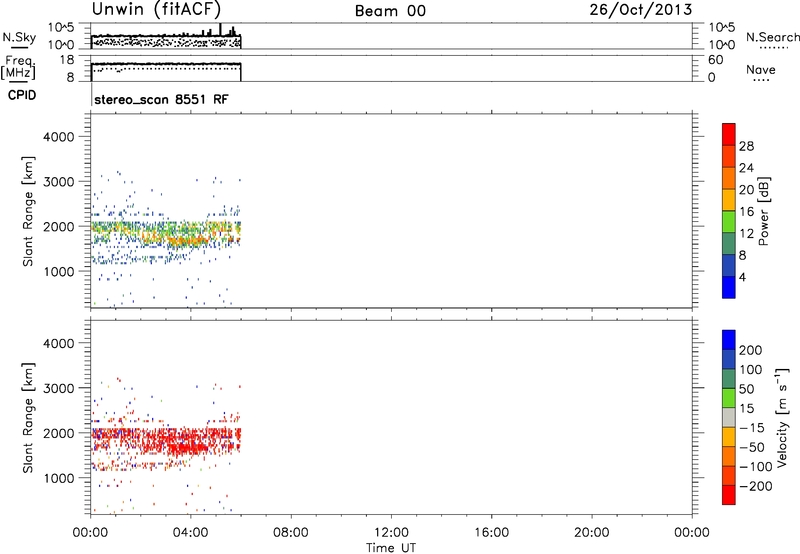The image size is (800, 554).
Task: Click the "Velocity [m s⁻¹]" colorbar label
Action: (x=781, y=418)
